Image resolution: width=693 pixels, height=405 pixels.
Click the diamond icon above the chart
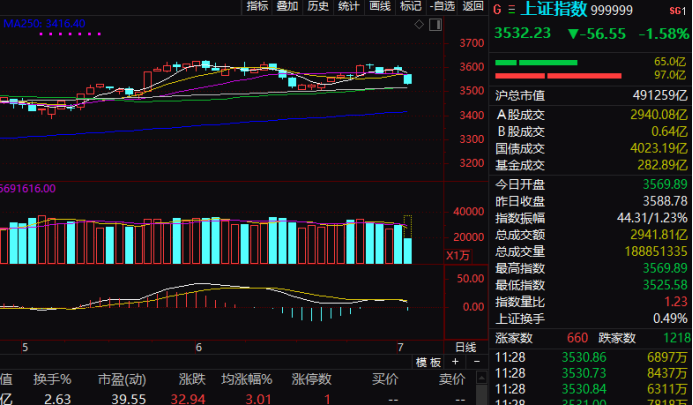point(419,24)
